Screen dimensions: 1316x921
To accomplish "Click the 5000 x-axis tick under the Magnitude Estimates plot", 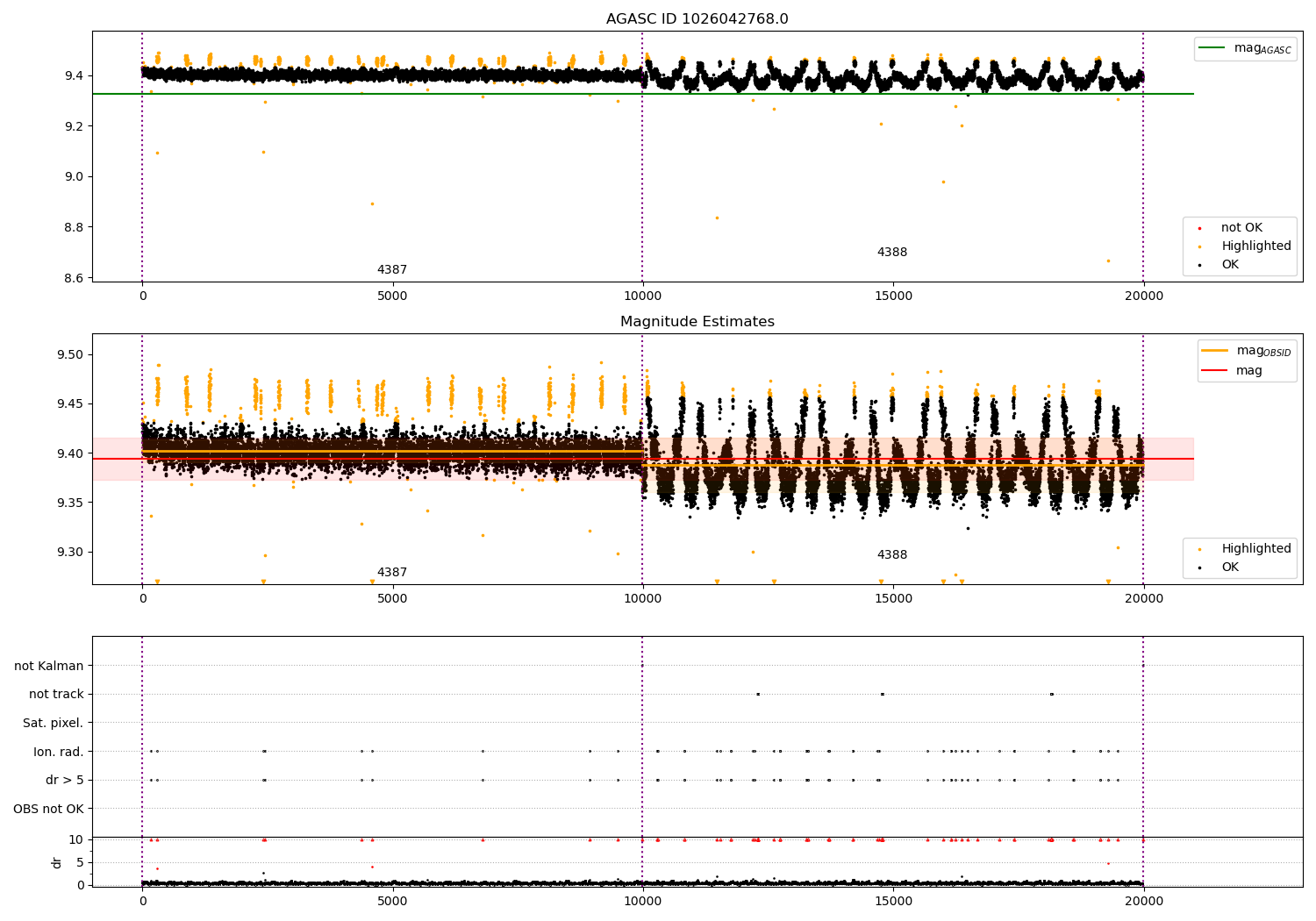I will 392,599.
